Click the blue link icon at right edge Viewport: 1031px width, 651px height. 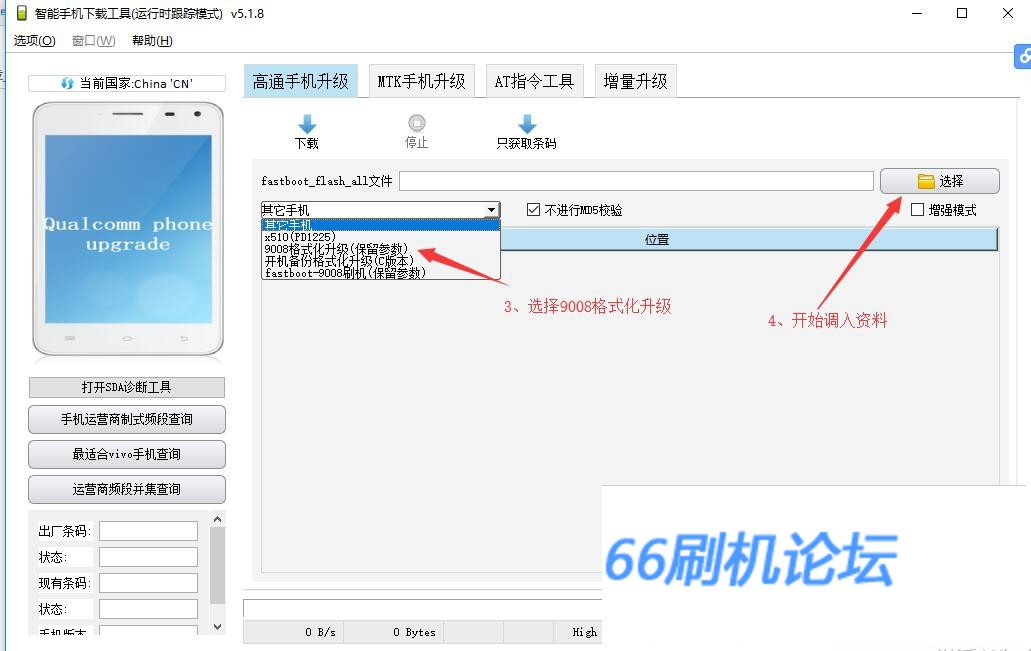click(x=1023, y=57)
